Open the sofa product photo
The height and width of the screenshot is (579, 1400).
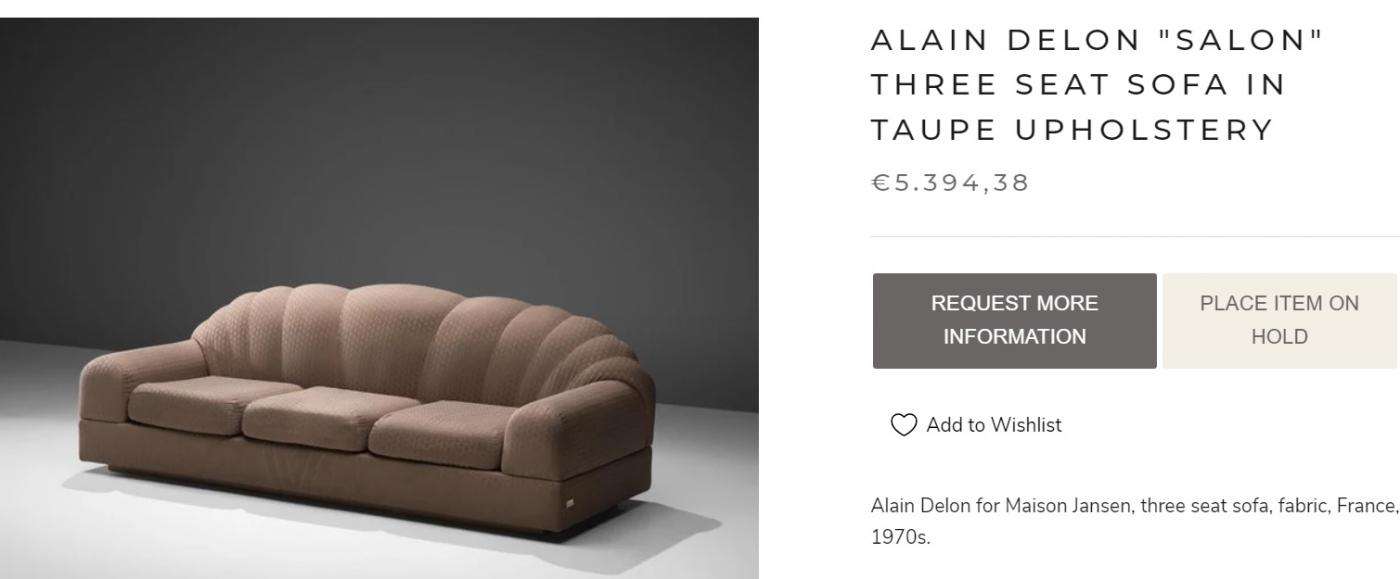pyautogui.click(x=379, y=298)
